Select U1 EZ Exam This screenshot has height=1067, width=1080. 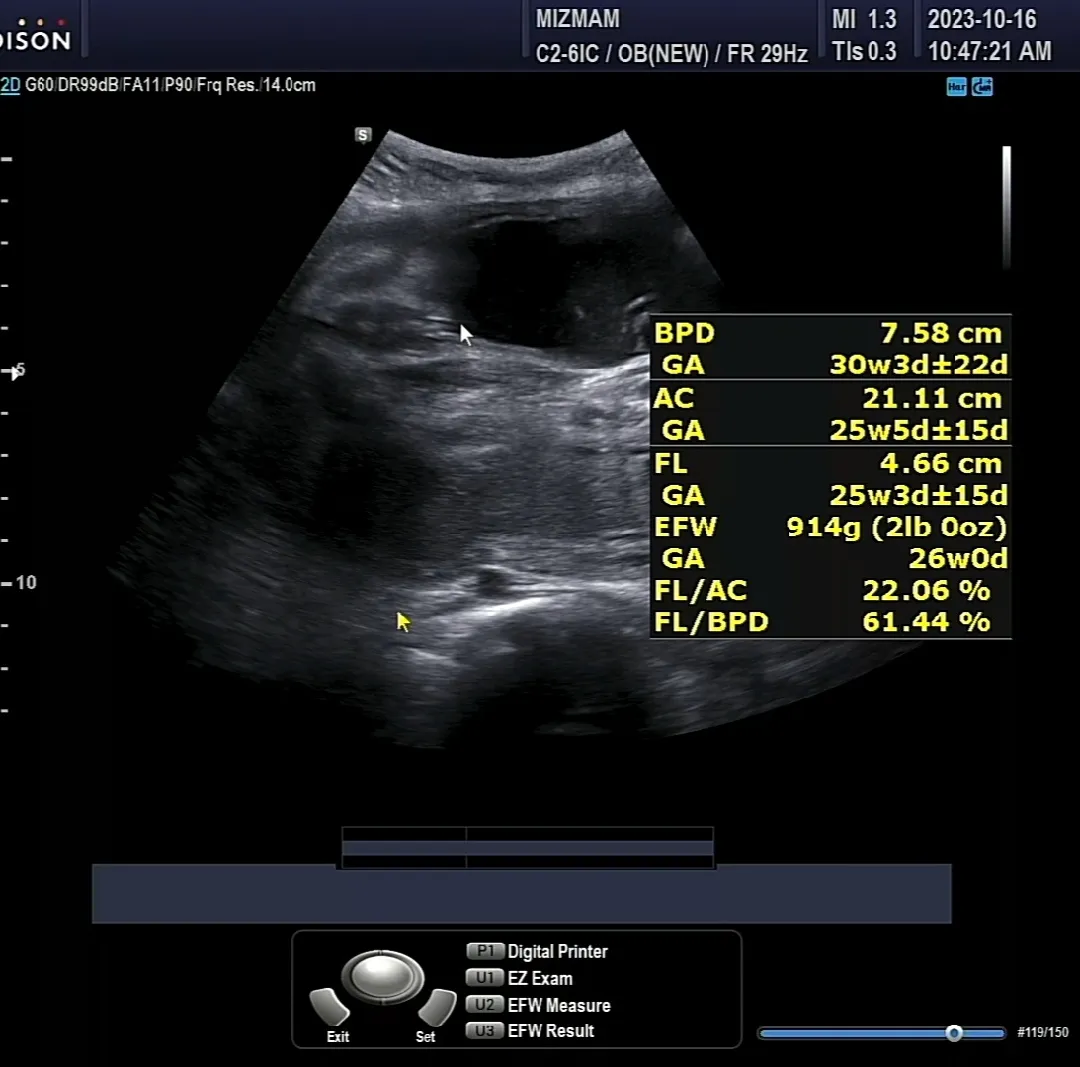coord(520,978)
